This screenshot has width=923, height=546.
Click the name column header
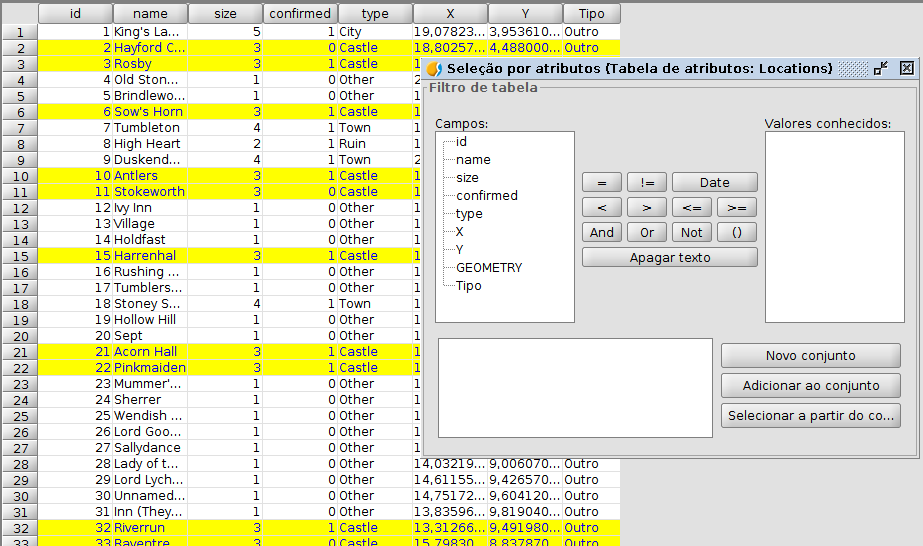[x=150, y=14]
